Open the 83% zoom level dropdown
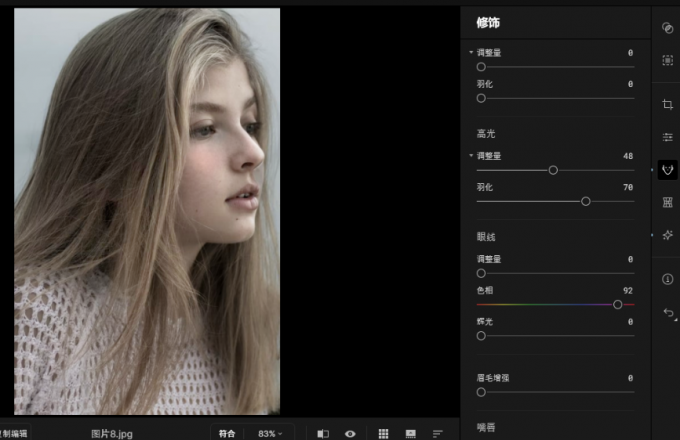 [270, 433]
